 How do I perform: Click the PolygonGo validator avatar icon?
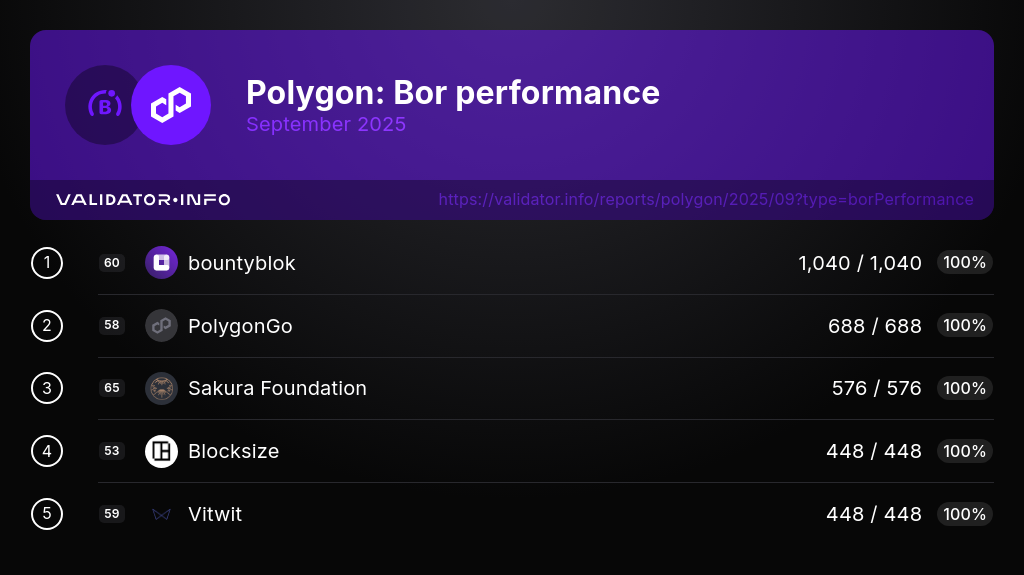coord(161,326)
